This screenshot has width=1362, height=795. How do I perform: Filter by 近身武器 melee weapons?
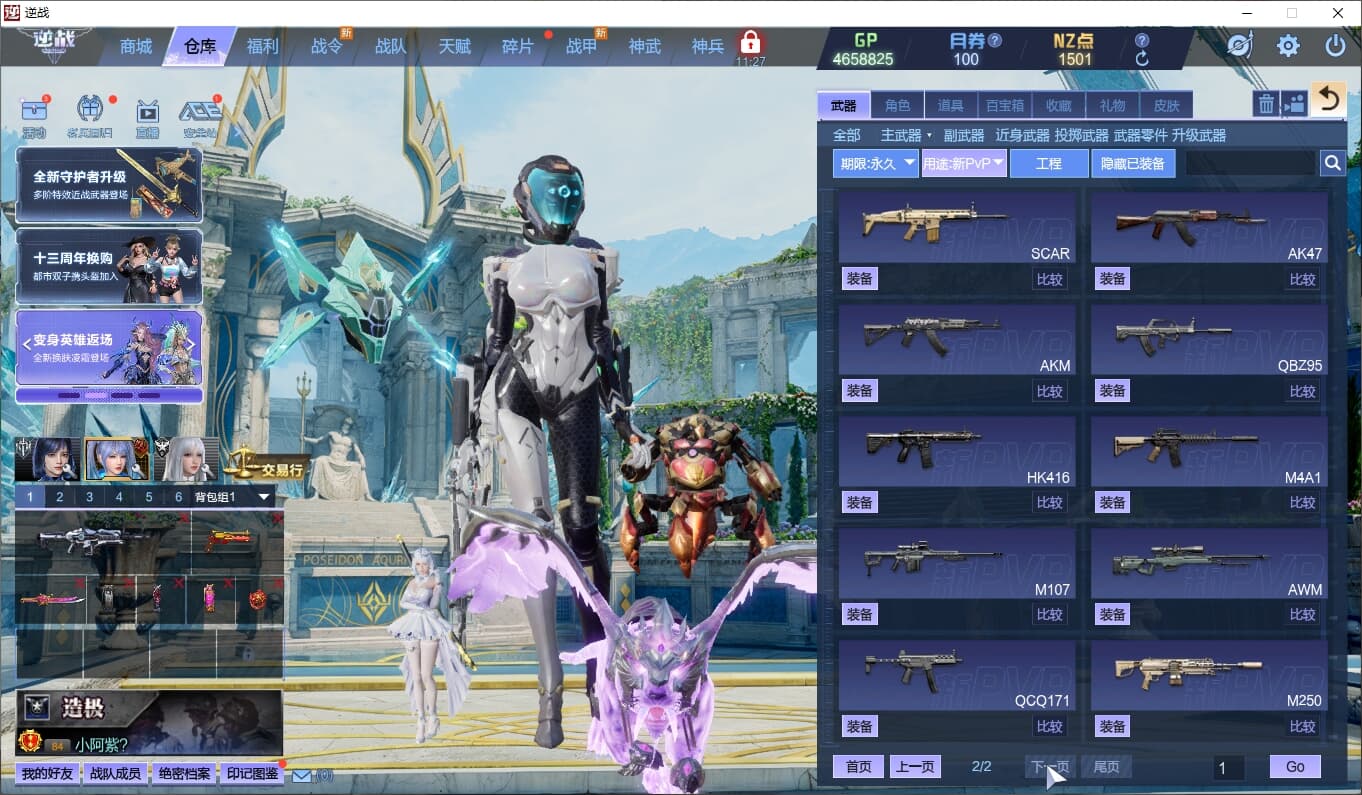(x=1022, y=135)
